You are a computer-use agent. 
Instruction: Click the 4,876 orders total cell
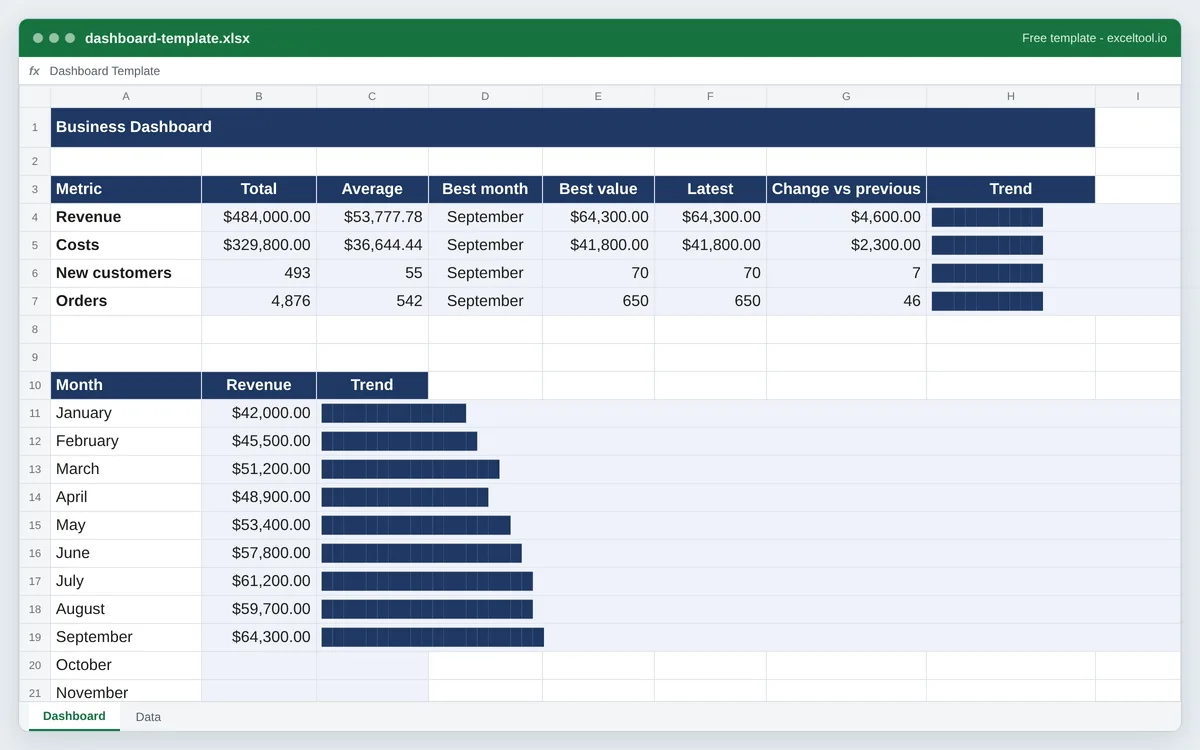259,301
